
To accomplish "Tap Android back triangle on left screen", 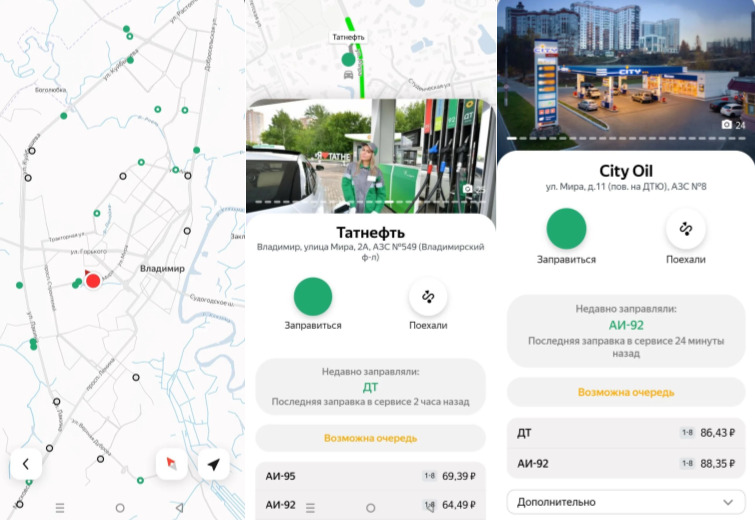I will (180, 508).
